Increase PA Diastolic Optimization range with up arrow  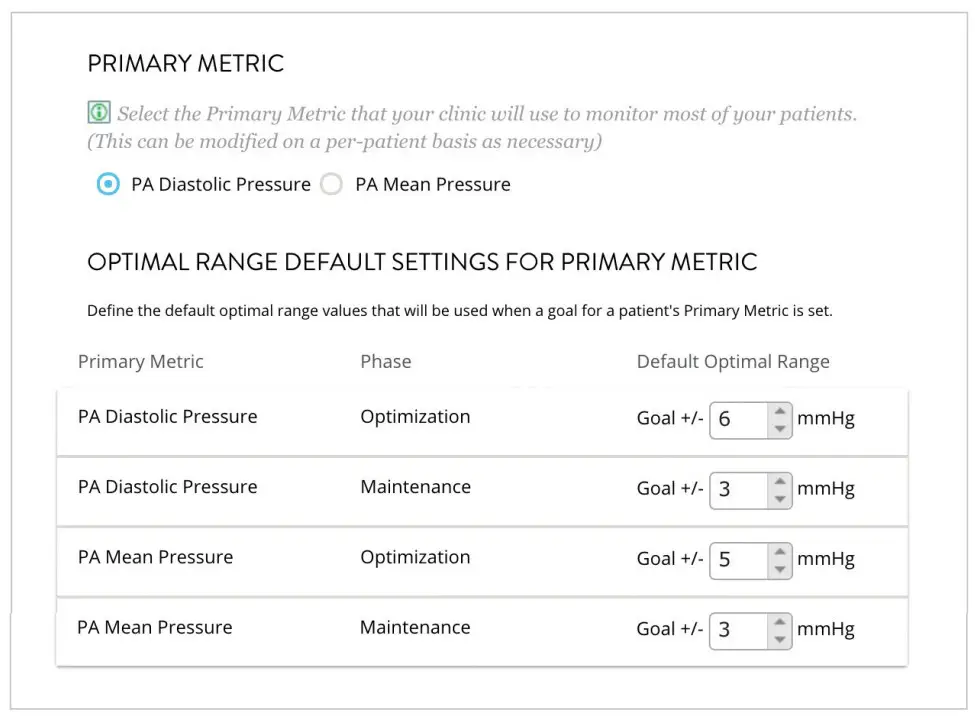pyautogui.click(x=779, y=411)
